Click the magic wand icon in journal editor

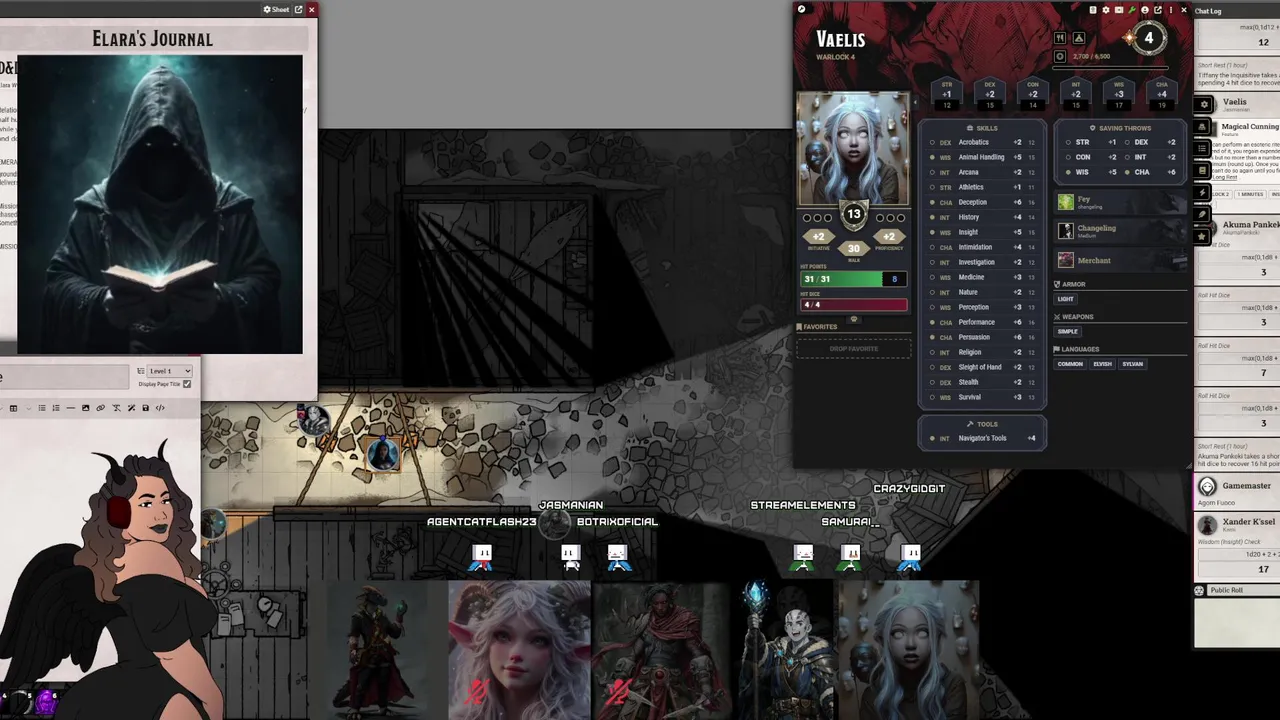coord(131,408)
